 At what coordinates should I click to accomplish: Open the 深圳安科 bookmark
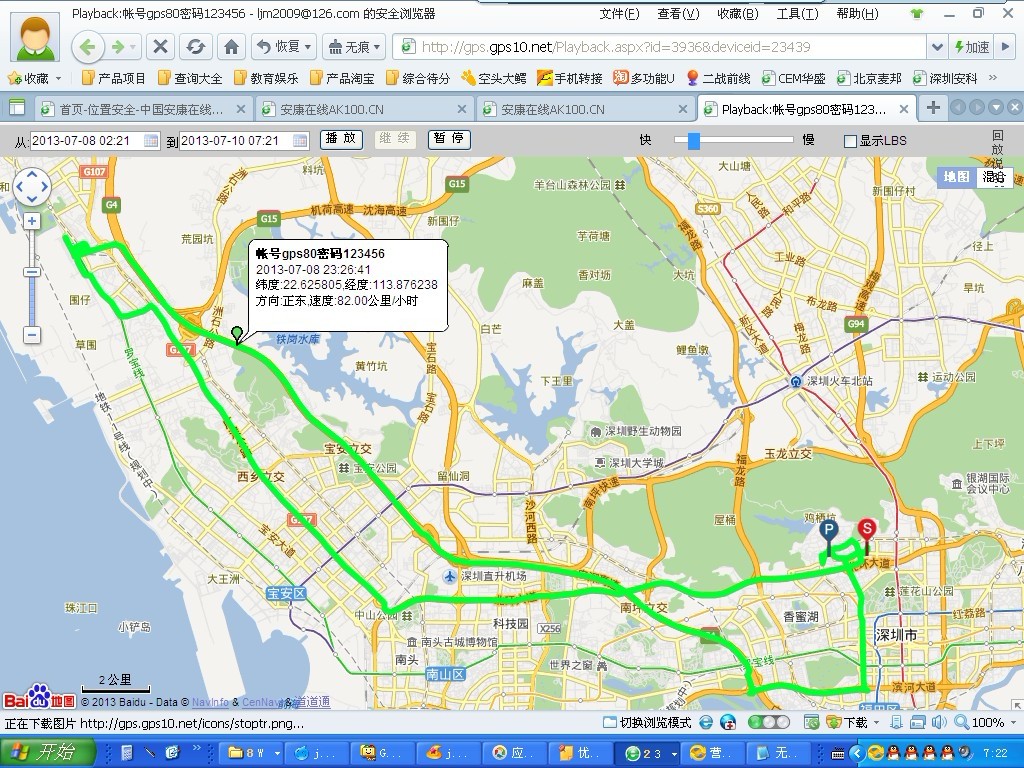(x=945, y=78)
